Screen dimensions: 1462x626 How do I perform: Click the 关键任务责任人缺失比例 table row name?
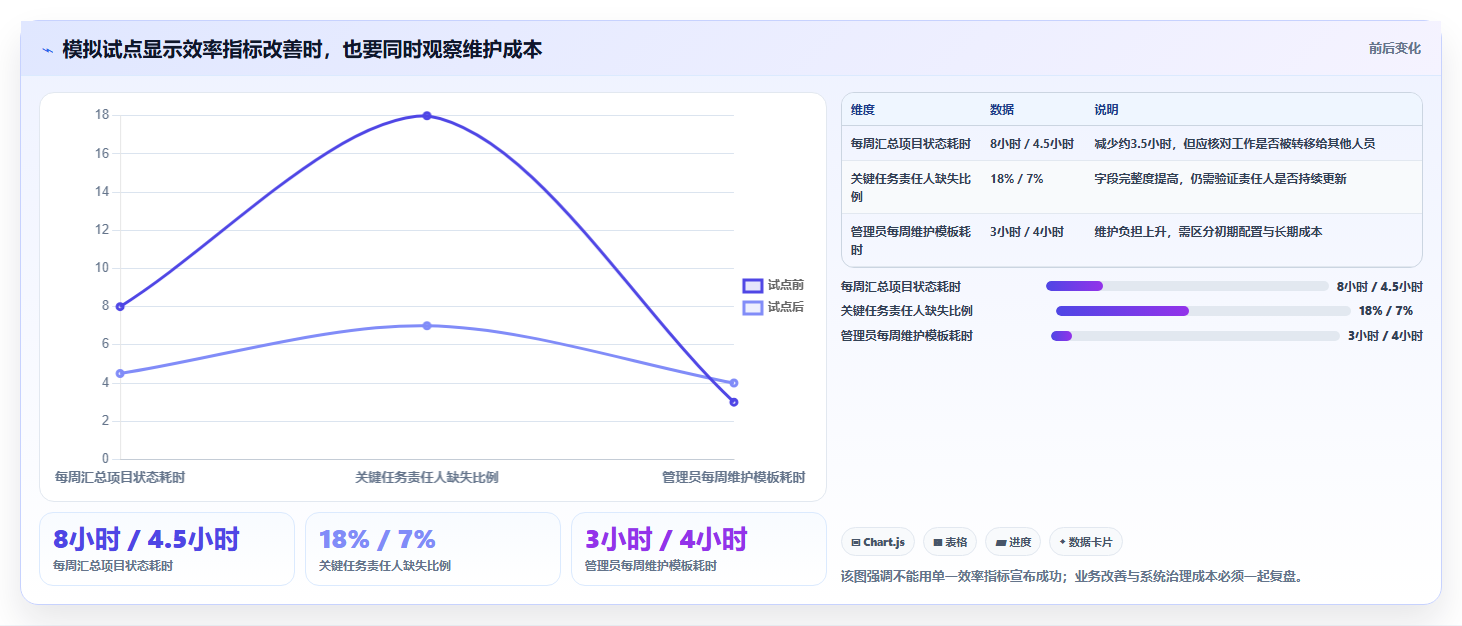click(x=911, y=188)
